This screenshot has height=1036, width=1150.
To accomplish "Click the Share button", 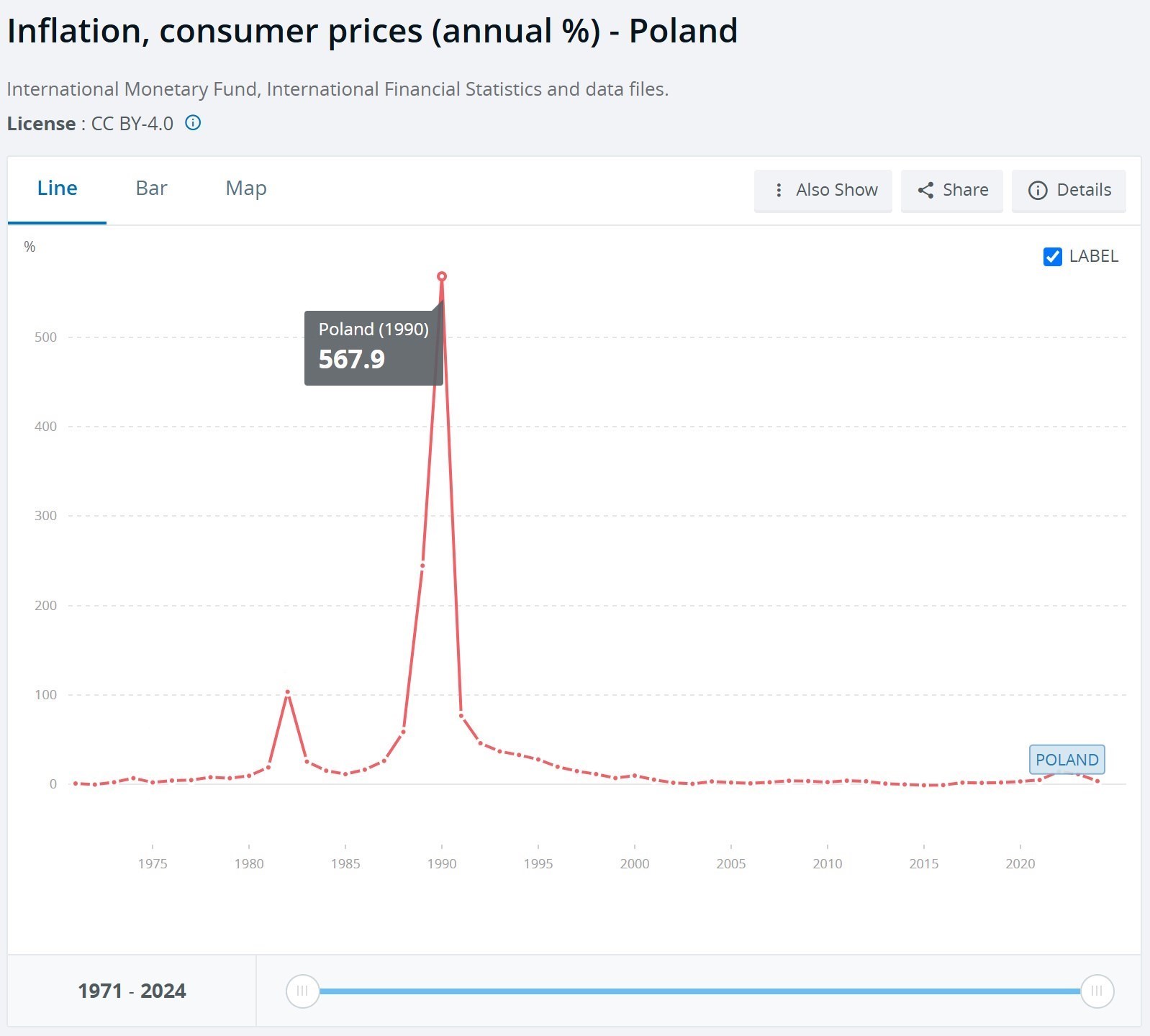I will point(951,190).
